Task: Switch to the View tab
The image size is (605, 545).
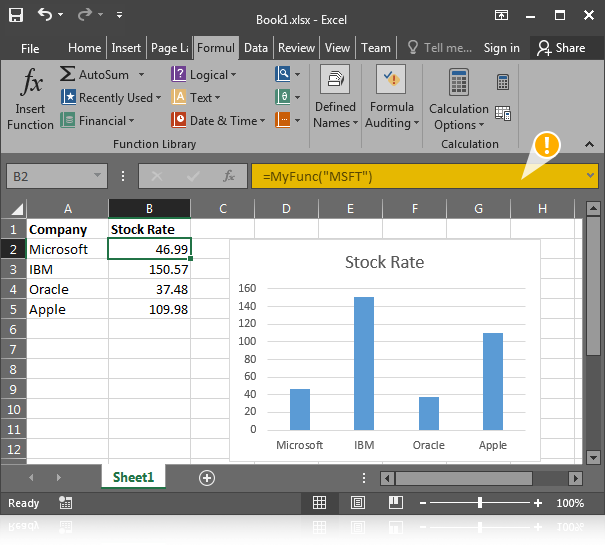Action: 337,48
